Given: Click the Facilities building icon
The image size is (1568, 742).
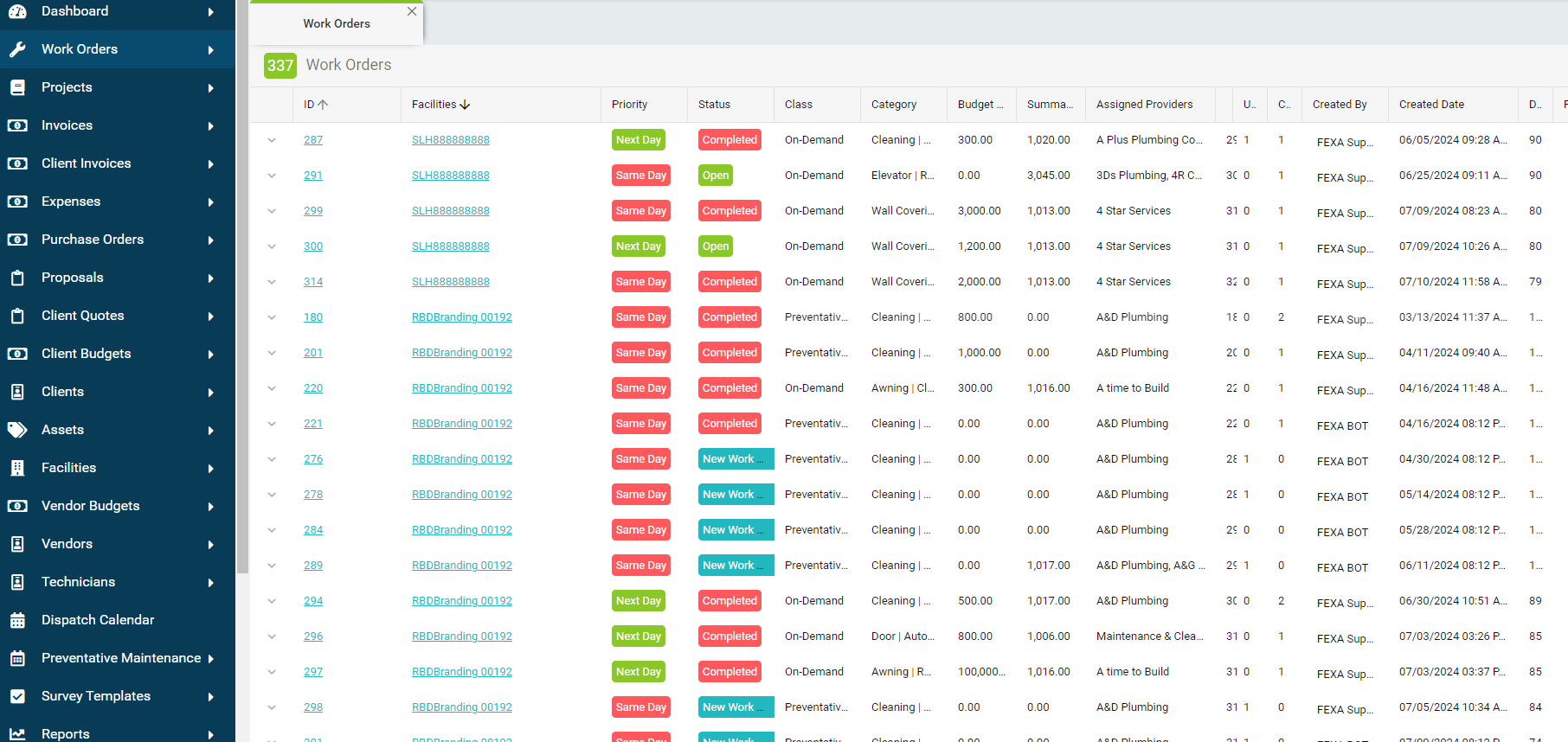Looking at the screenshot, I should click(x=17, y=468).
